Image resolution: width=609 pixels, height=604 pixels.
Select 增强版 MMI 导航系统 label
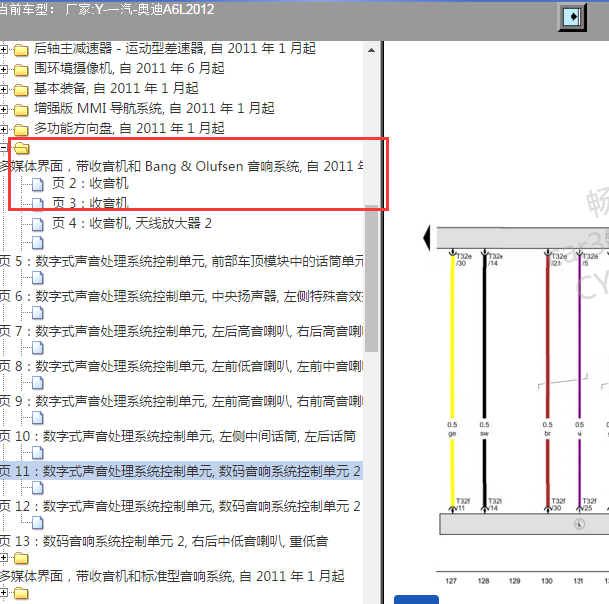154,108
